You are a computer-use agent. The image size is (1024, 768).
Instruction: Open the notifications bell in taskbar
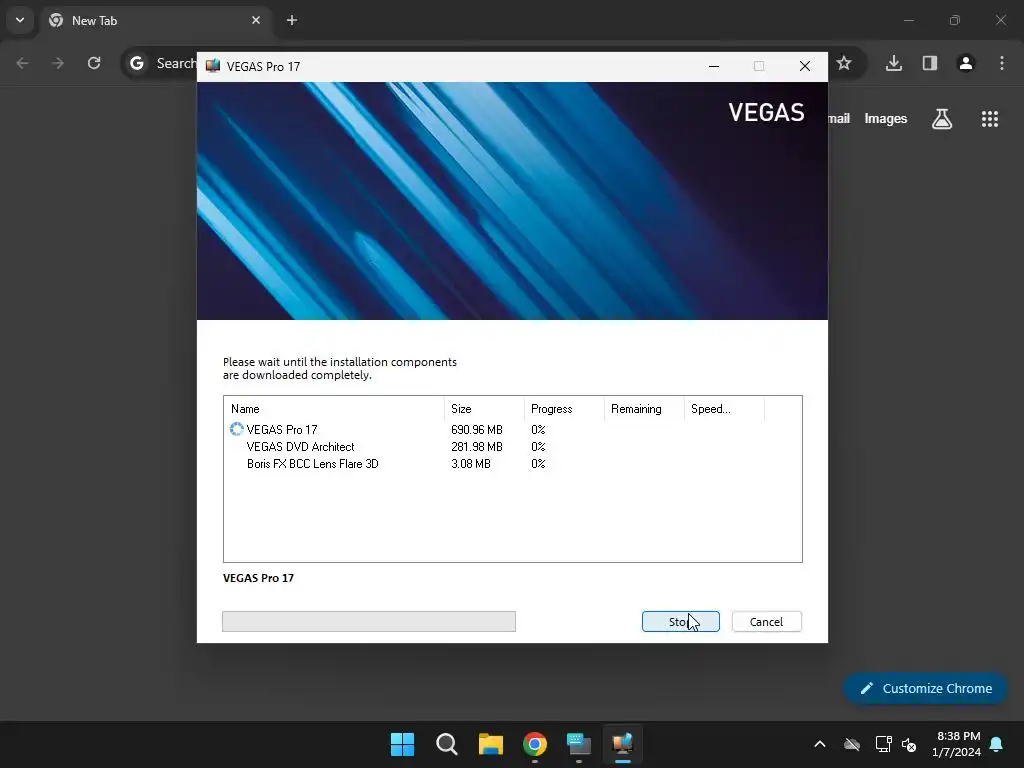(997, 744)
